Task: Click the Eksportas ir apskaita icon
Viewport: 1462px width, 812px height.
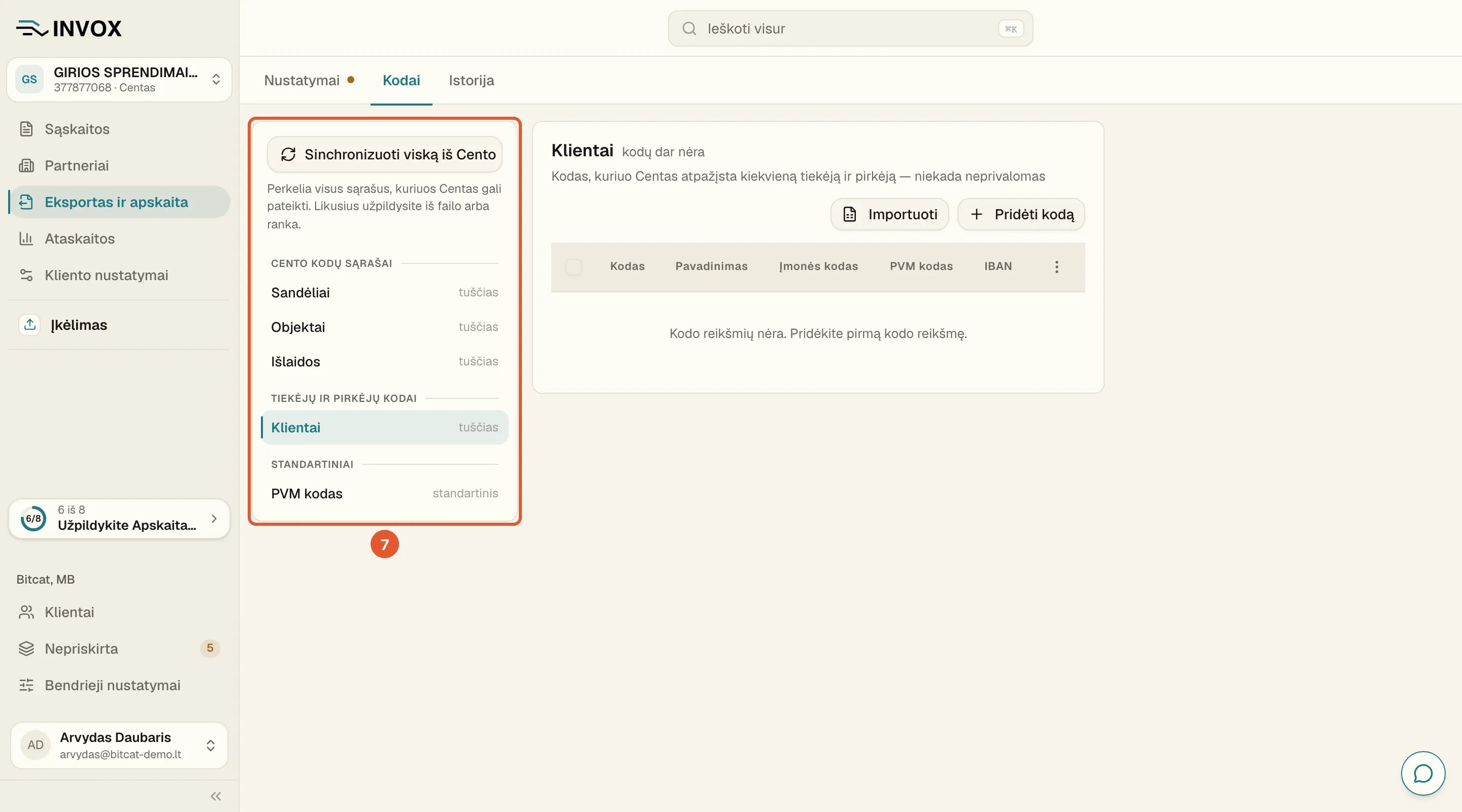Action: click(26, 202)
